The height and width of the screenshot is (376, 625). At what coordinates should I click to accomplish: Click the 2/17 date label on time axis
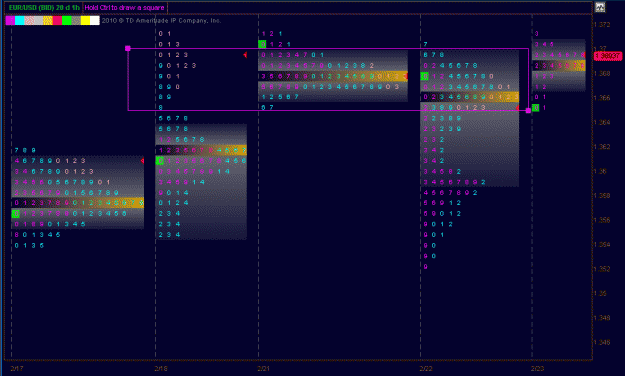(16, 368)
